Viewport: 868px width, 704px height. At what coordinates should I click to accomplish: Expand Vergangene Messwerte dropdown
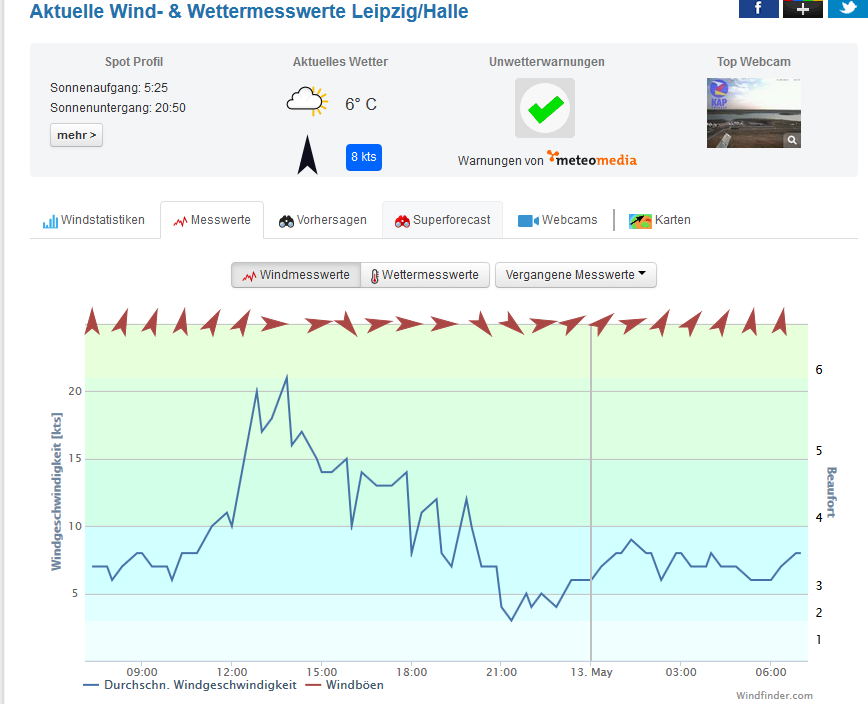tap(576, 275)
